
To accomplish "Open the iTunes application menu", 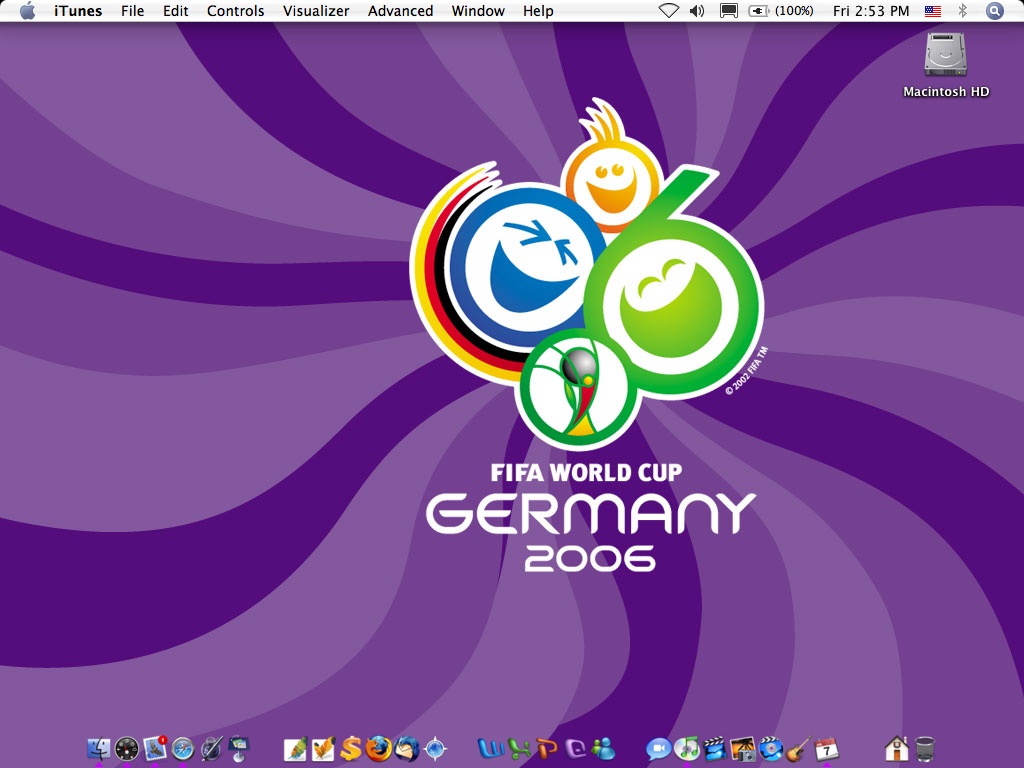I will point(78,10).
